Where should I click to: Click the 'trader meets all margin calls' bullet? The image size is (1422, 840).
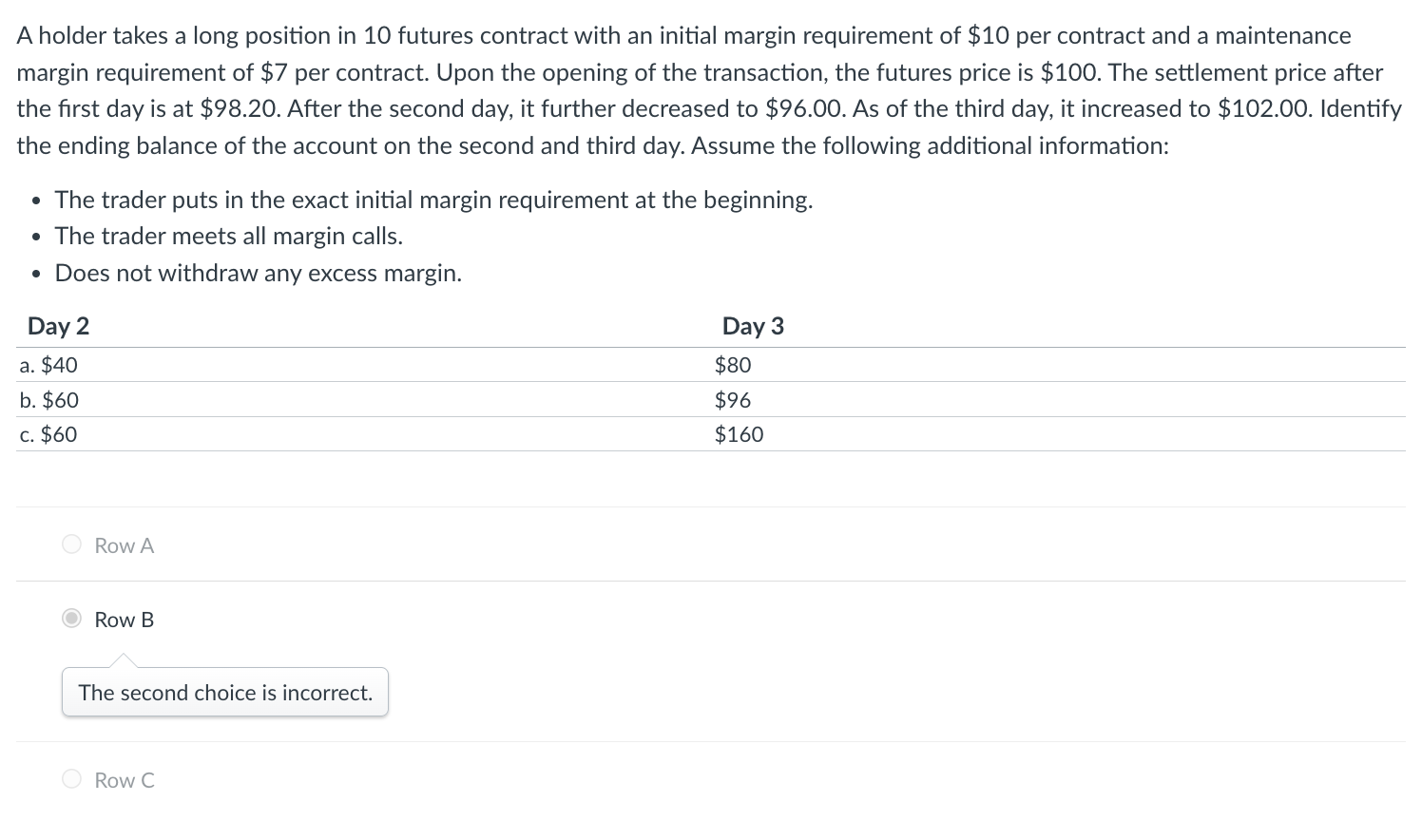(229, 236)
